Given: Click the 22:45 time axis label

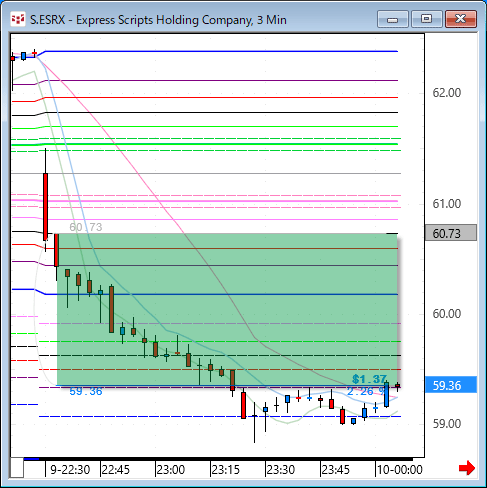Looking at the screenshot, I should [x=115, y=470].
